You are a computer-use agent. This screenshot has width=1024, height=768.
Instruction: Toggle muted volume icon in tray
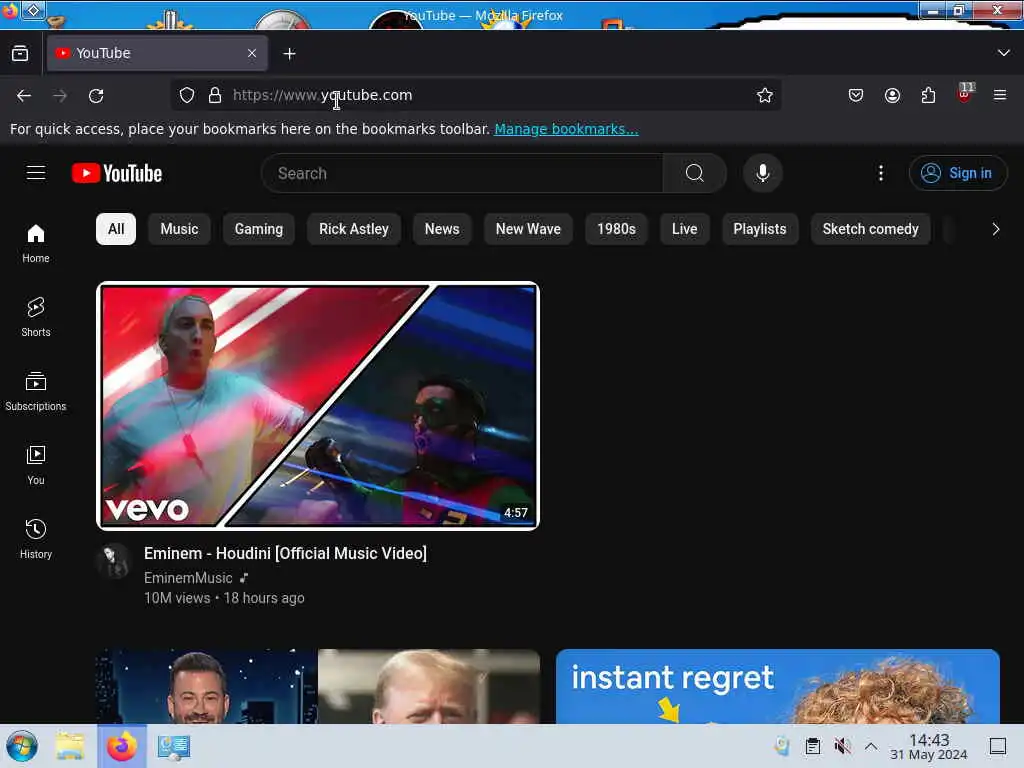(x=842, y=746)
